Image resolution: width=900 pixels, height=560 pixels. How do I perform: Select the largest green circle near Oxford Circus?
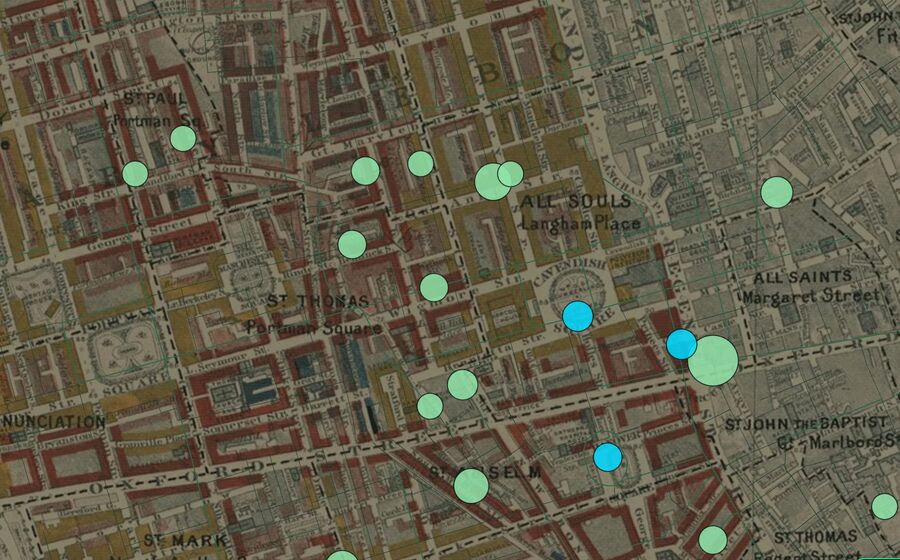713,360
